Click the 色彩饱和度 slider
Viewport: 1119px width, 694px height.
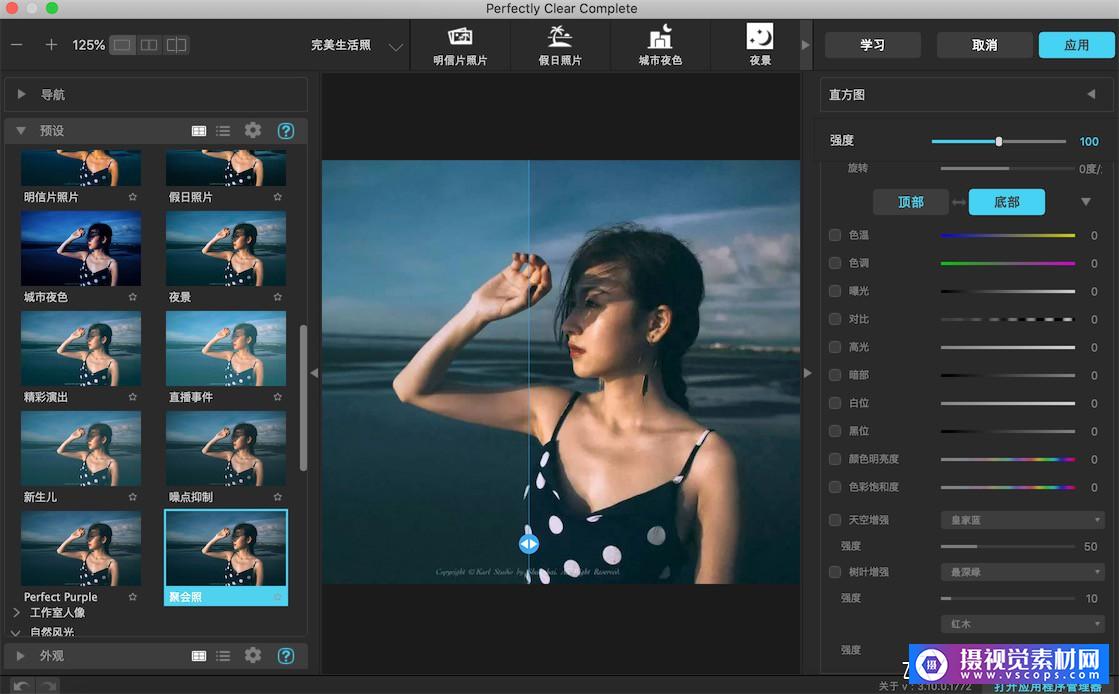coord(1008,487)
